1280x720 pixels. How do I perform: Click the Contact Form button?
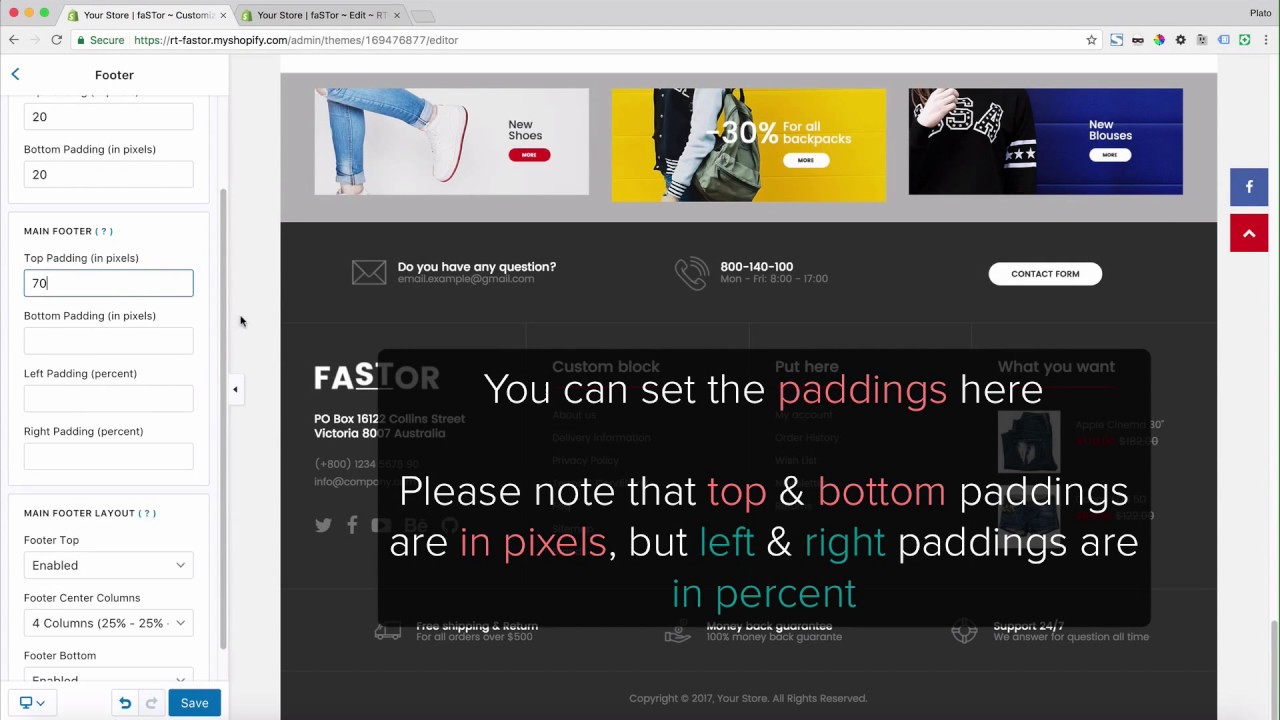tap(1045, 273)
